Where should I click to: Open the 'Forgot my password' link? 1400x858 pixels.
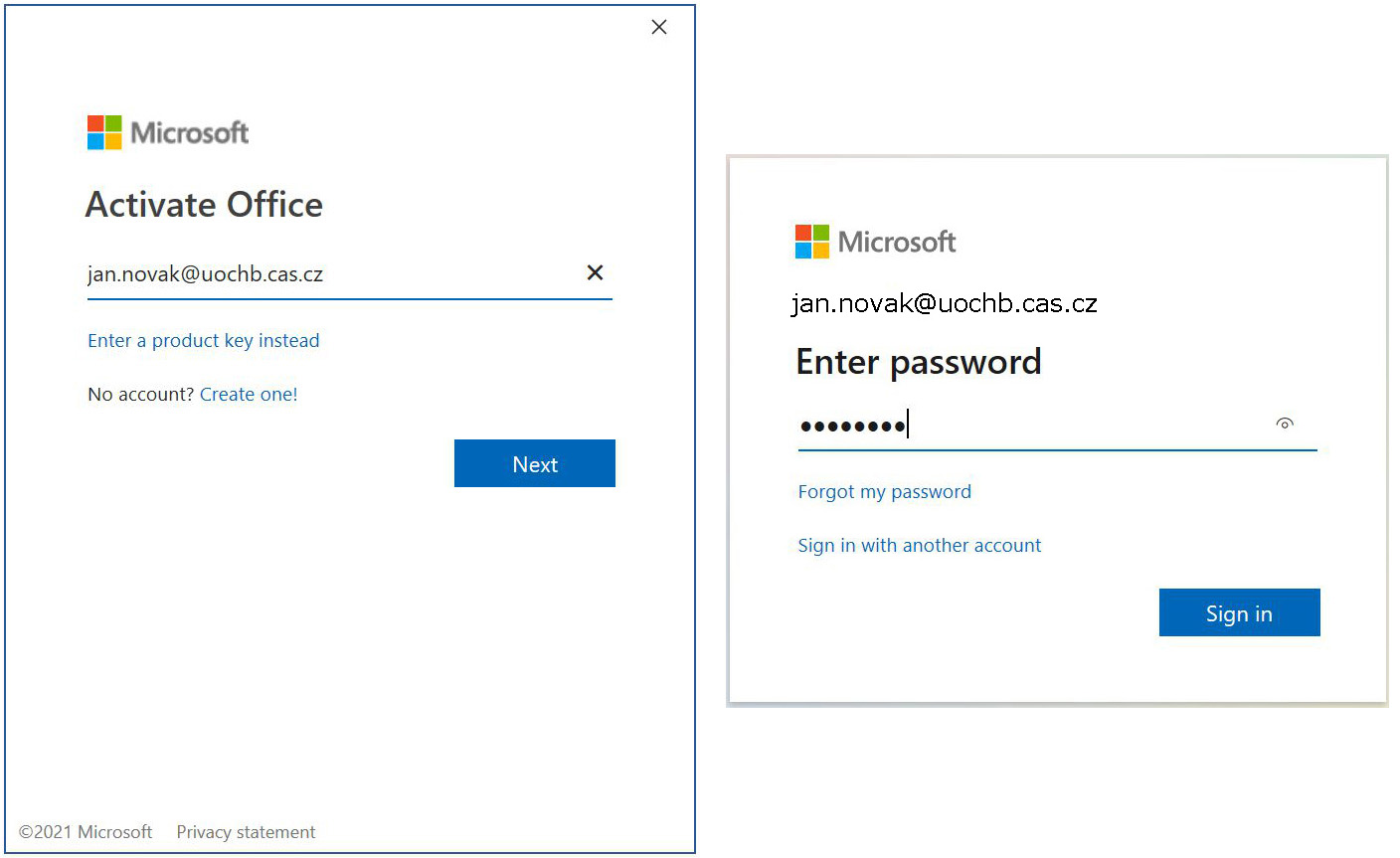point(885,492)
